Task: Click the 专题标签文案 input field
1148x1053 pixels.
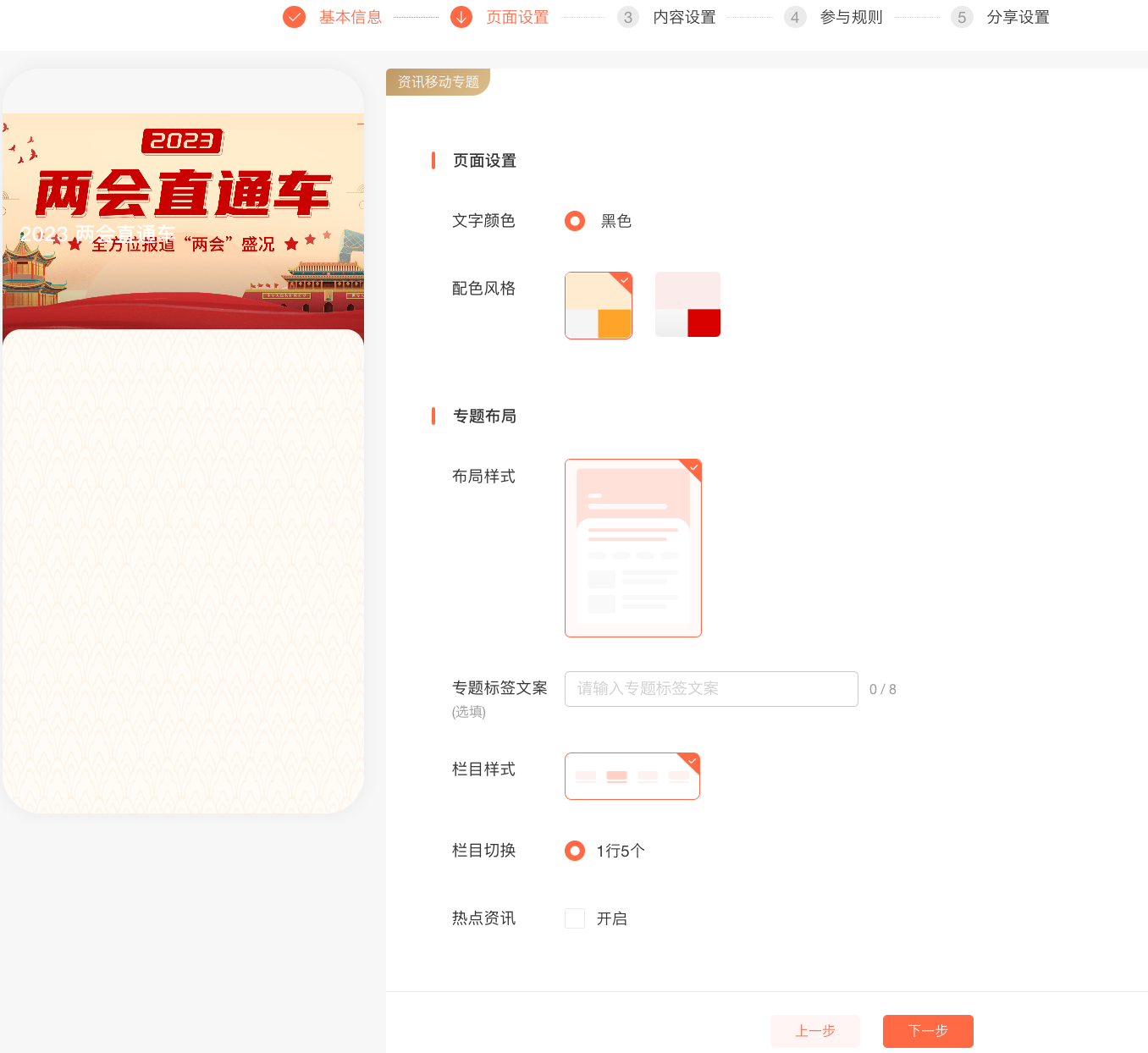Action: click(711, 689)
